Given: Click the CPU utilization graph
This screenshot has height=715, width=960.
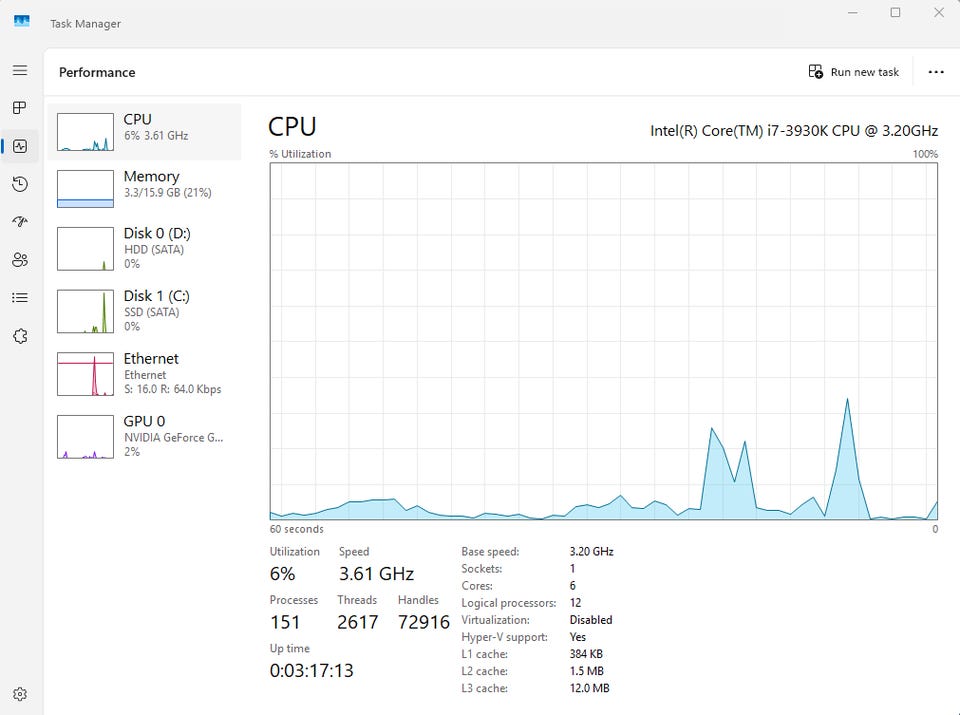Looking at the screenshot, I should 604,341.
